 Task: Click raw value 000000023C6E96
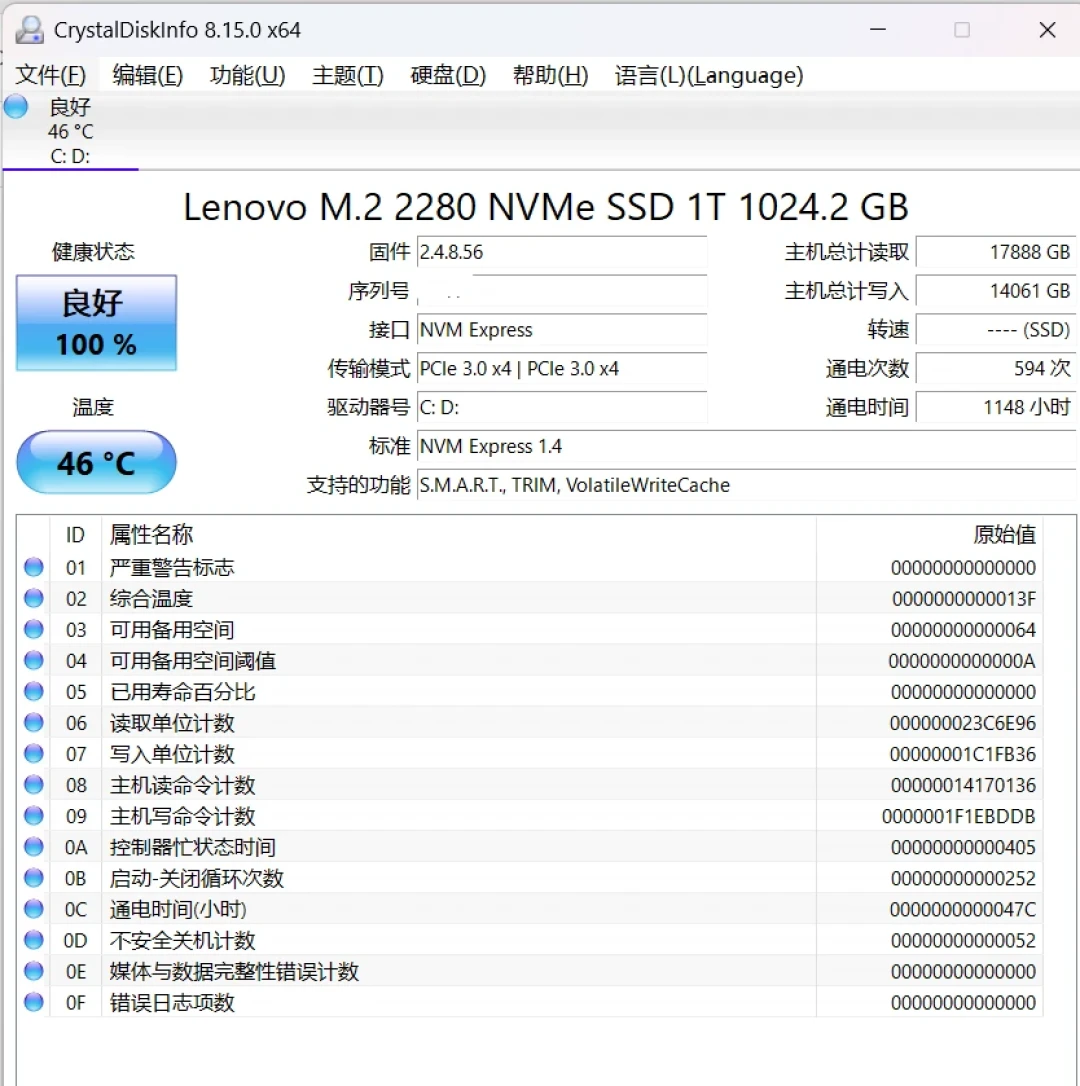pos(963,723)
